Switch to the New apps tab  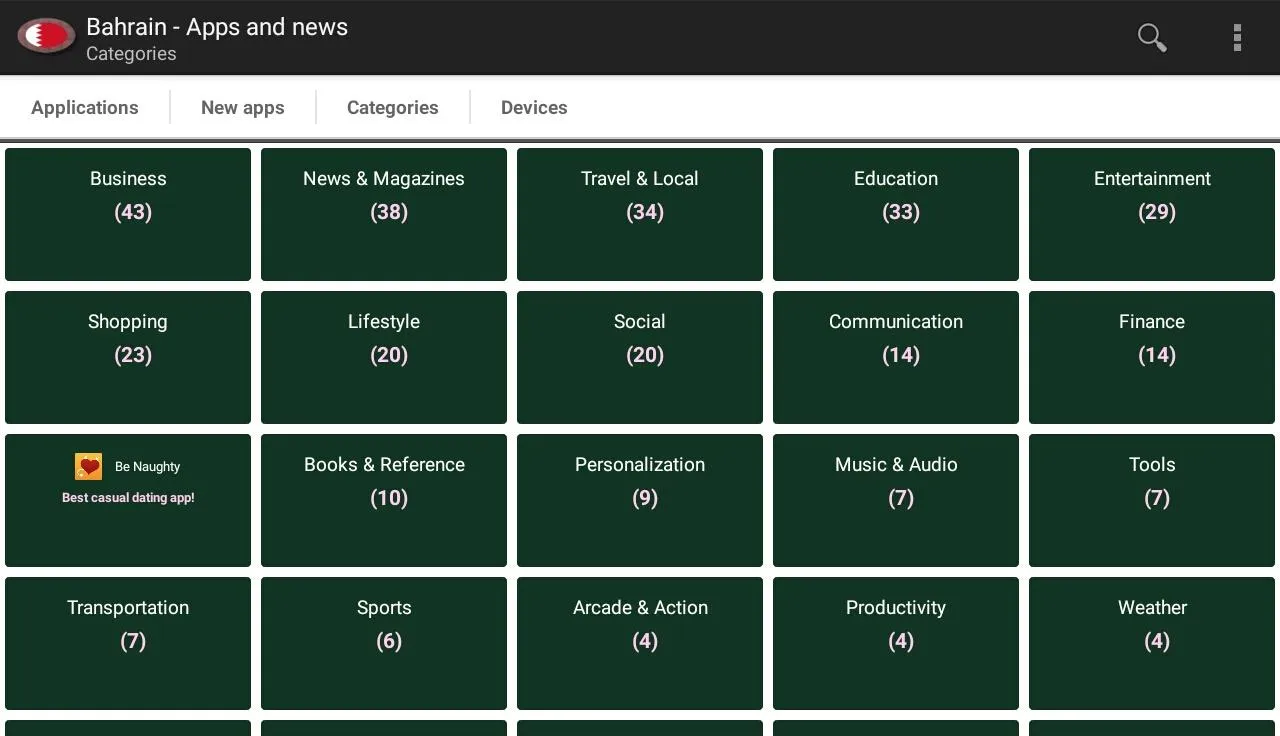coord(243,108)
